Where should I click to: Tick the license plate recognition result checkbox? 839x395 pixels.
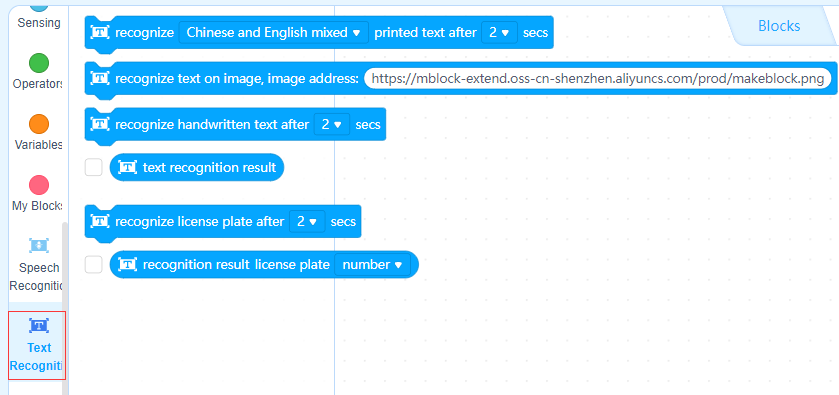94,264
